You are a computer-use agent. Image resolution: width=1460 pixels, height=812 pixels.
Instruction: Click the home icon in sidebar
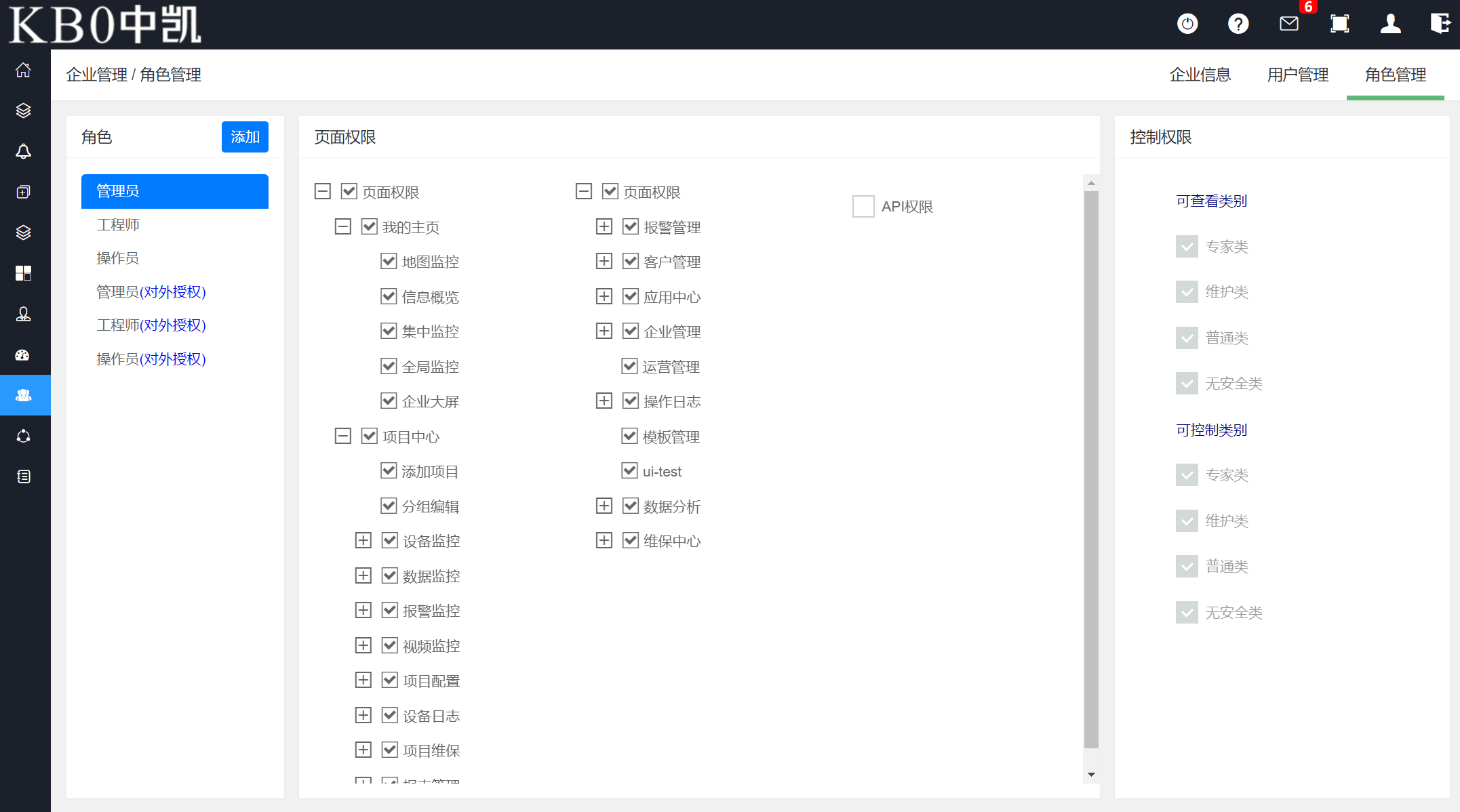pyautogui.click(x=24, y=70)
